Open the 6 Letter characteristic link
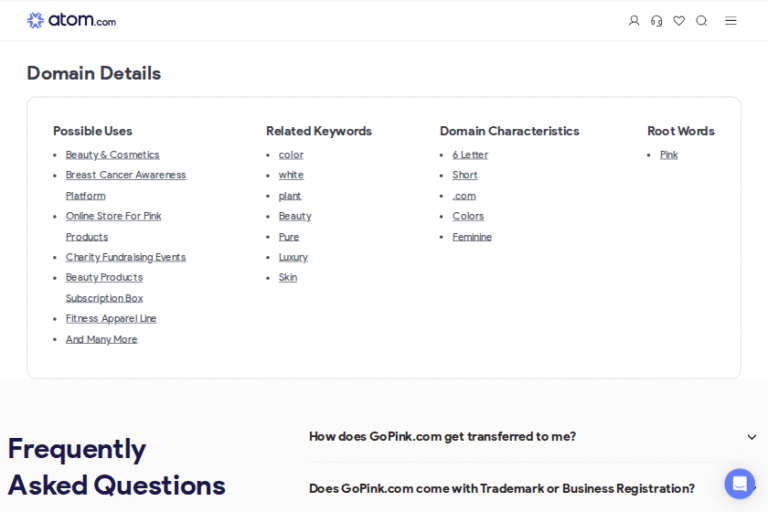 [x=470, y=155]
